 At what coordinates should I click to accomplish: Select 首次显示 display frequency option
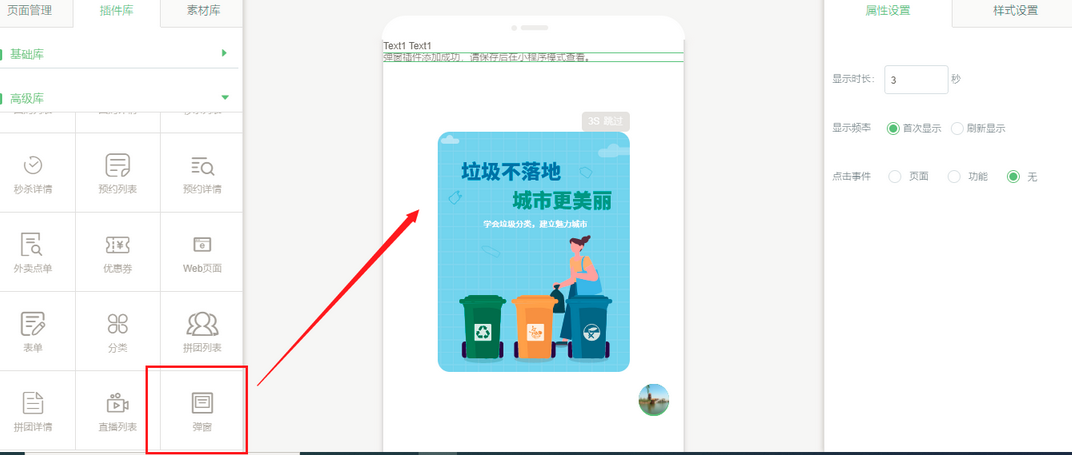click(893, 129)
